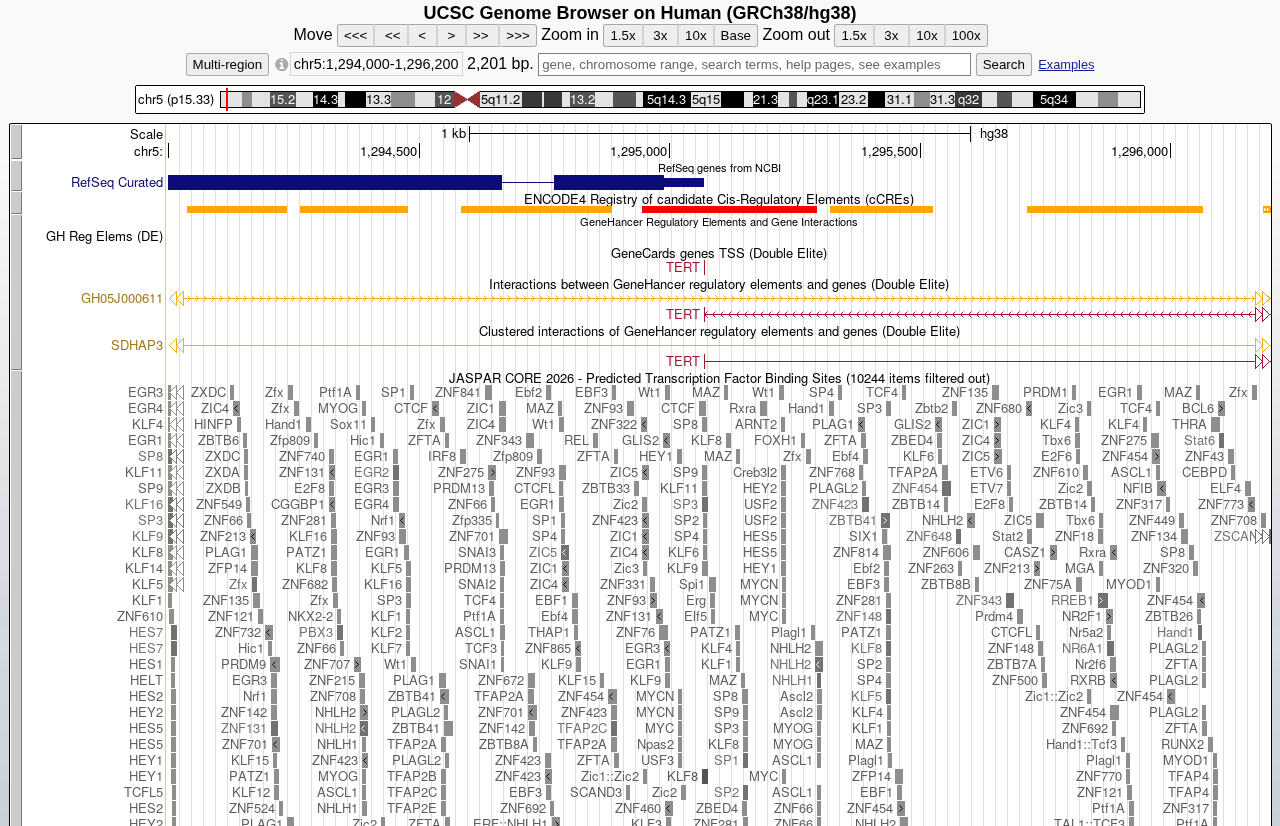Click the gray handle beside JASPAR track

pyautogui.click(x=15, y=598)
